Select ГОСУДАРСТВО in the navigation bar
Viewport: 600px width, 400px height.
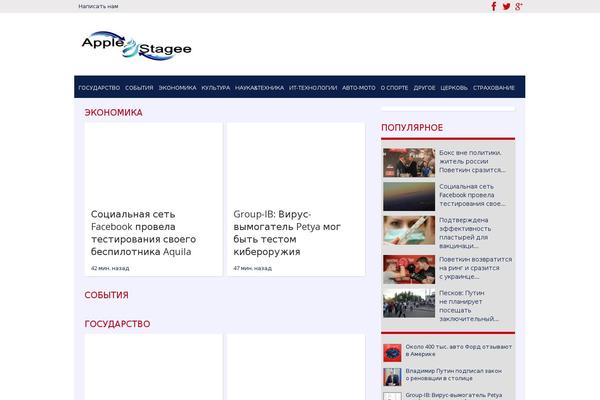click(99, 88)
